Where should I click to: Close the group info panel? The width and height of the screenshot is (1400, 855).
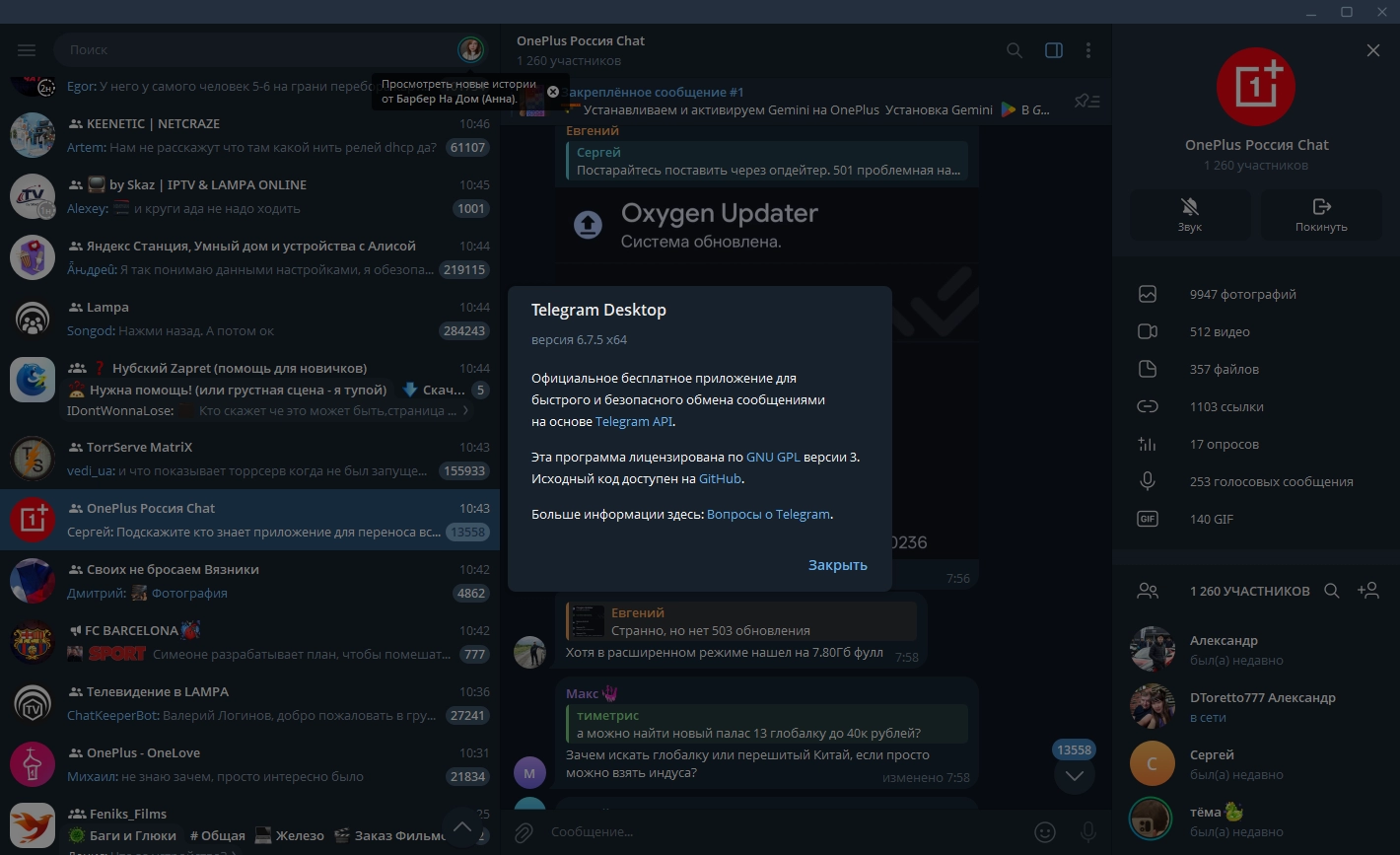[x=1373, y=50]
